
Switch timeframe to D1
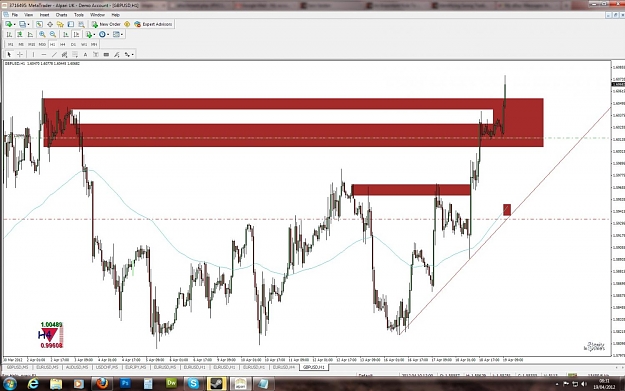point(73,44)
